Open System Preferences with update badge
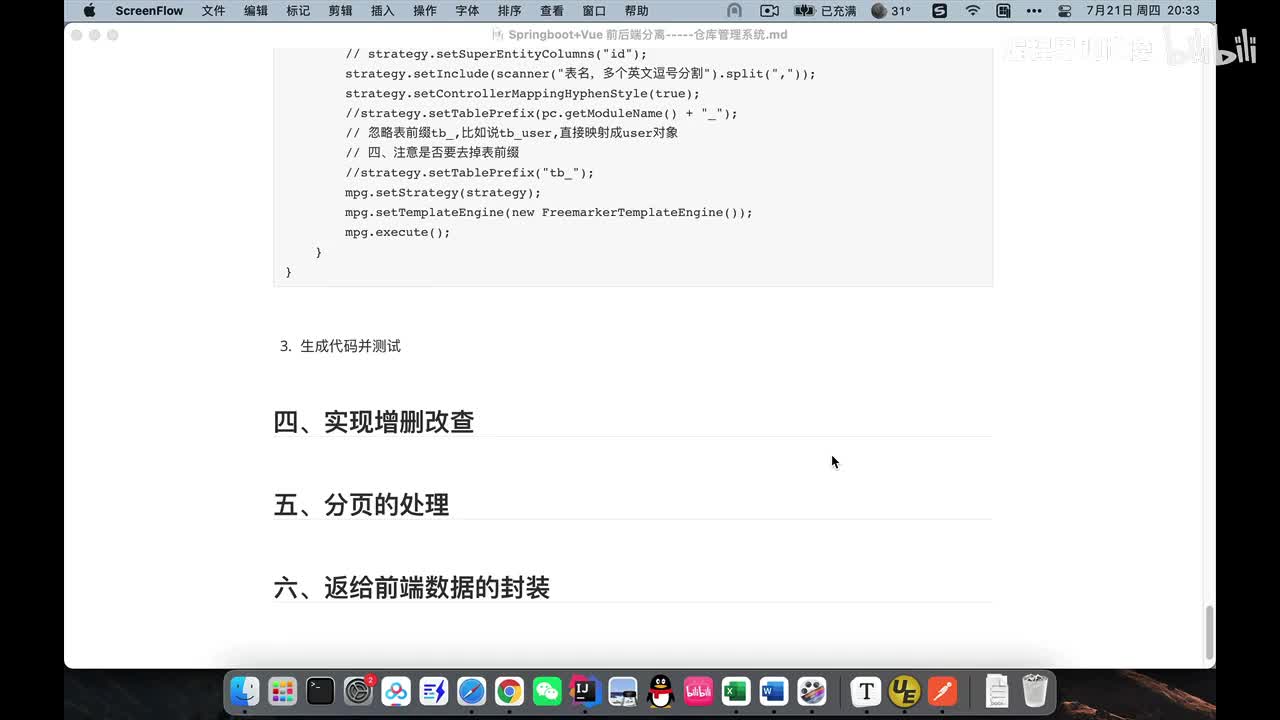 [x=358, y=691]
